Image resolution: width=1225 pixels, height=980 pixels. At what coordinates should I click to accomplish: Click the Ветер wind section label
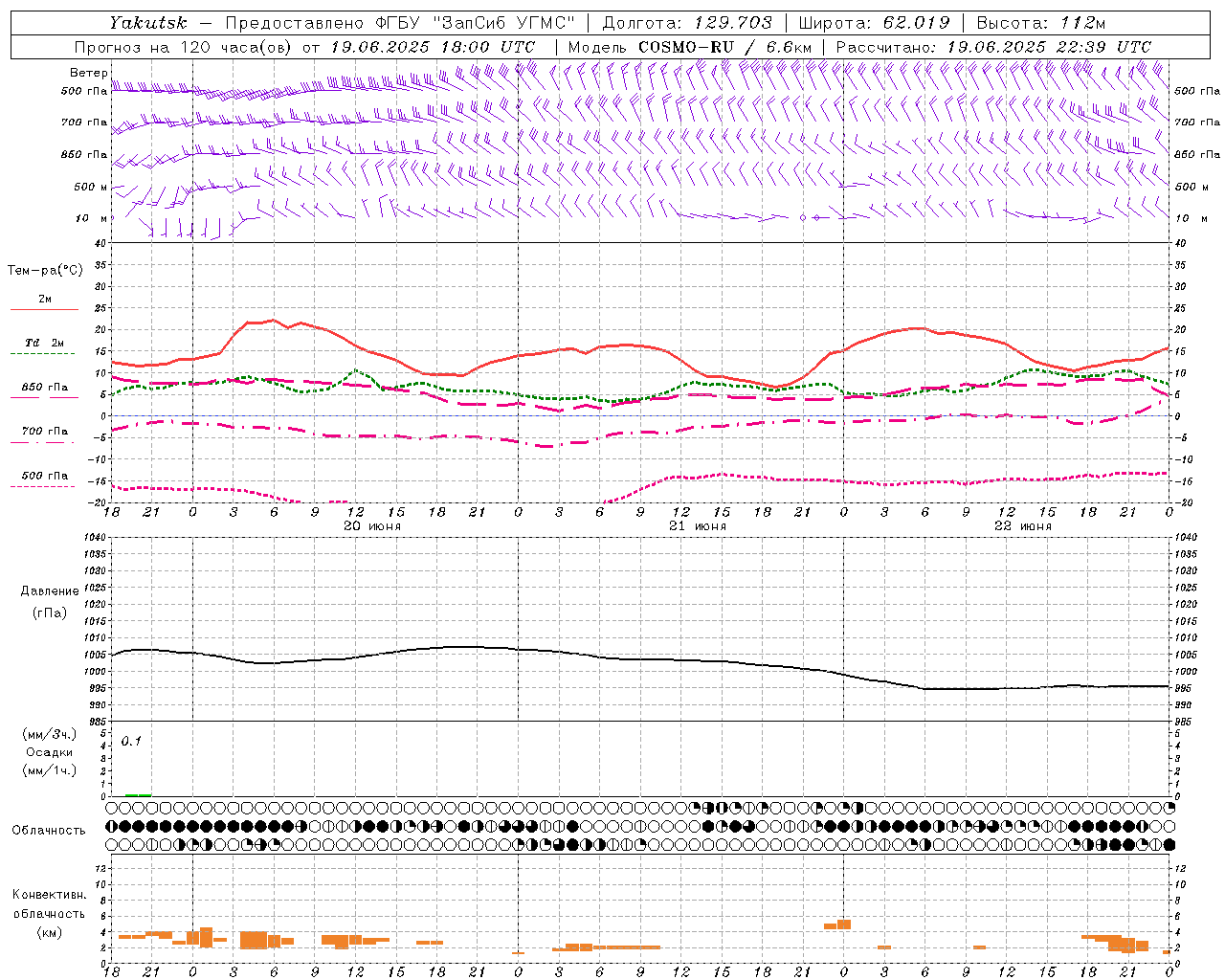point(88,73)
